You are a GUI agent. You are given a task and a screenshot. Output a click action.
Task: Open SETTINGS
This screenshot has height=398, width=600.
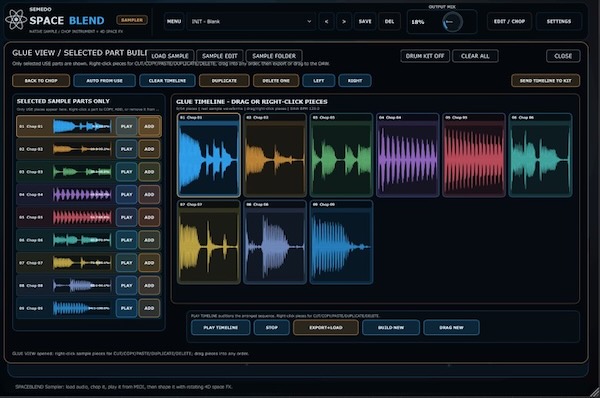coord(559,21)
